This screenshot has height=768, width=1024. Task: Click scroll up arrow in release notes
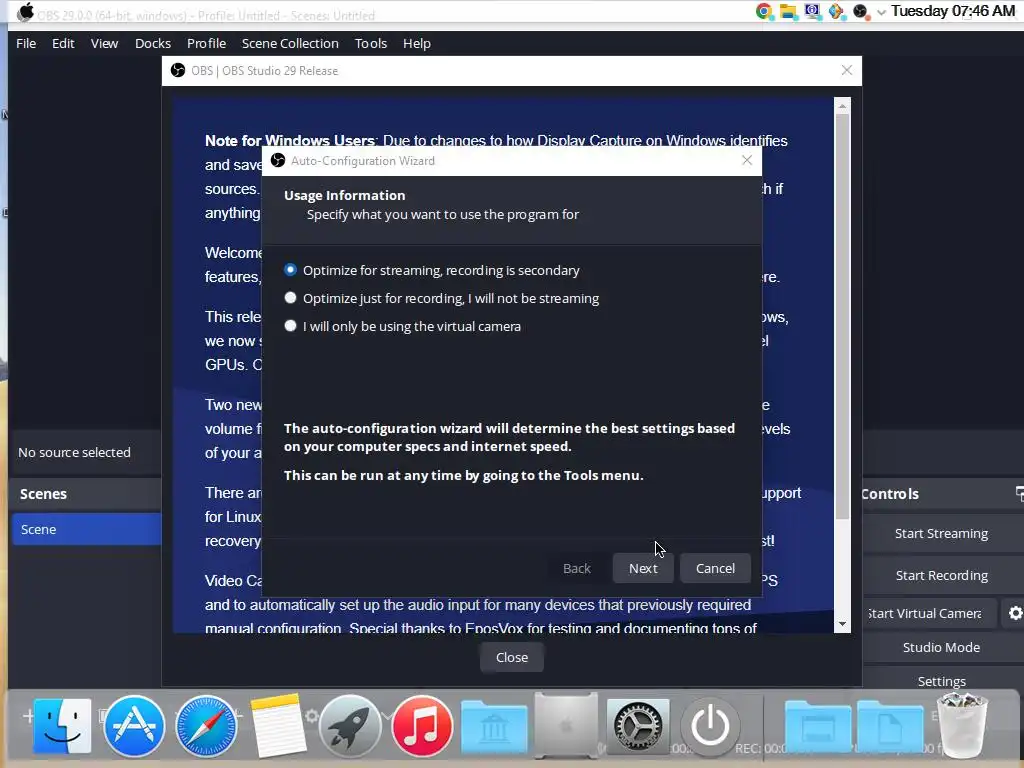click(x=842, y=106)
